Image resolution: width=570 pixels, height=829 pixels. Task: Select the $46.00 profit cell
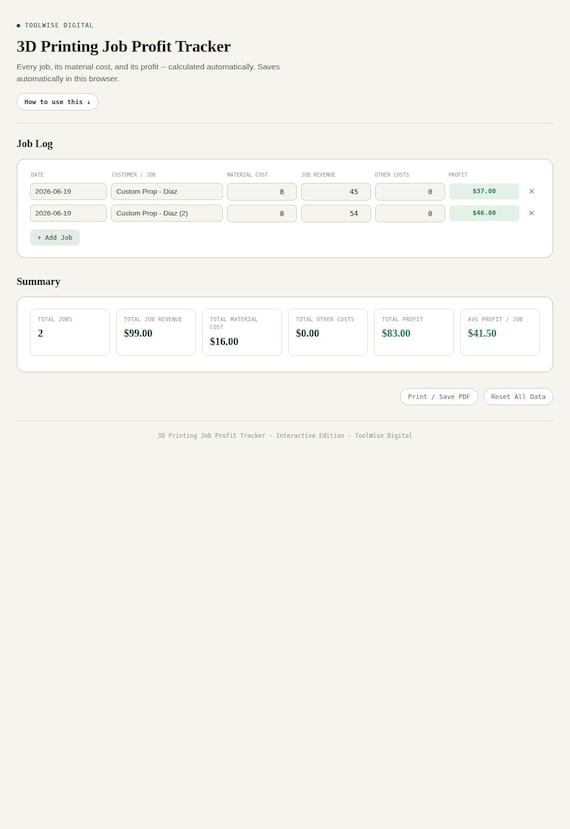pyautogui.click(x=484, y=213)
